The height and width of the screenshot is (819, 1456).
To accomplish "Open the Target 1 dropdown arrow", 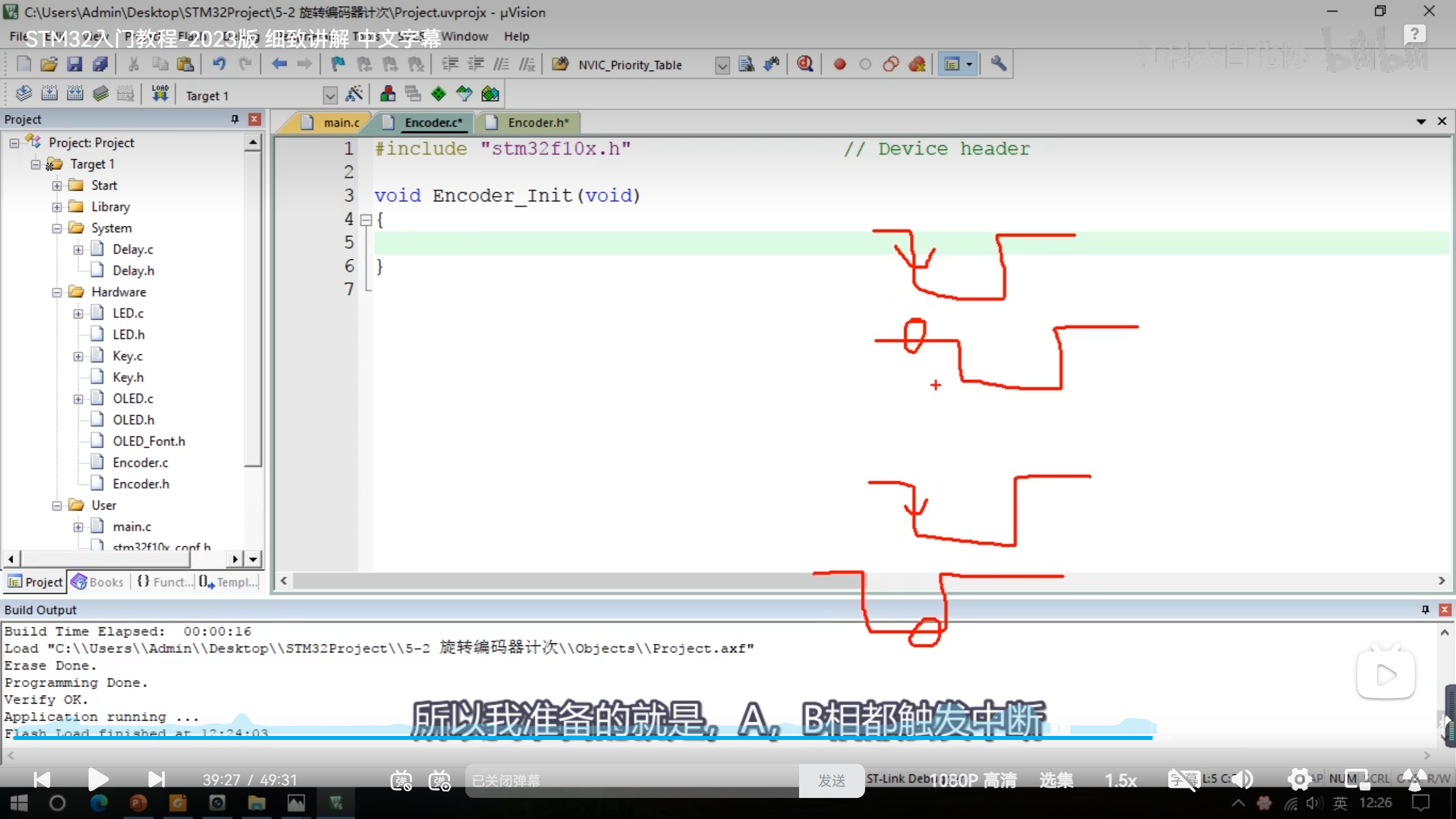I will 330,95.
